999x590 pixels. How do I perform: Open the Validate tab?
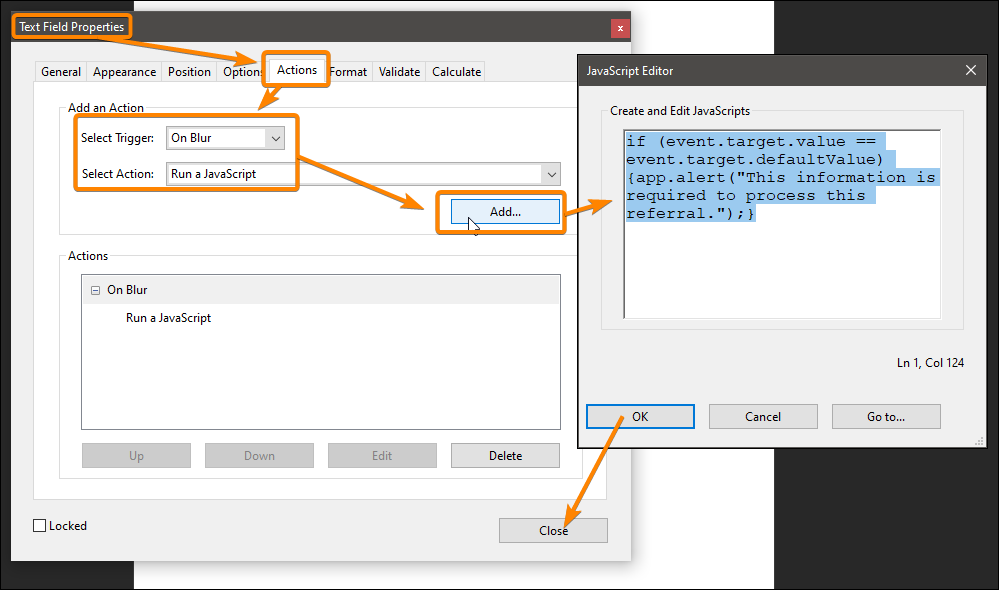399,71
